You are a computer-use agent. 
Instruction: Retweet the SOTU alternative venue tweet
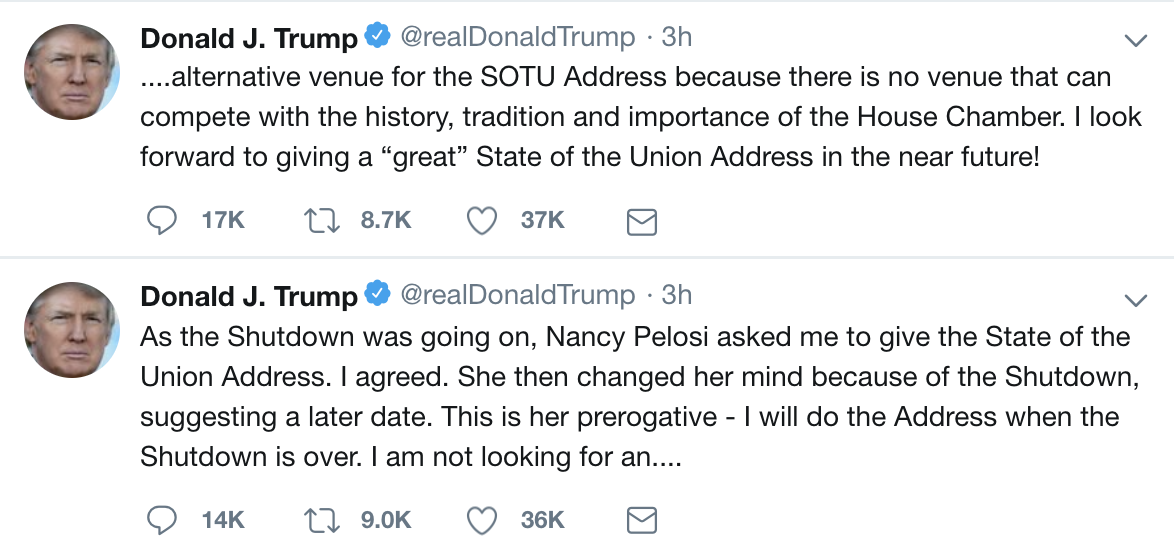click(x=324, y=220)
